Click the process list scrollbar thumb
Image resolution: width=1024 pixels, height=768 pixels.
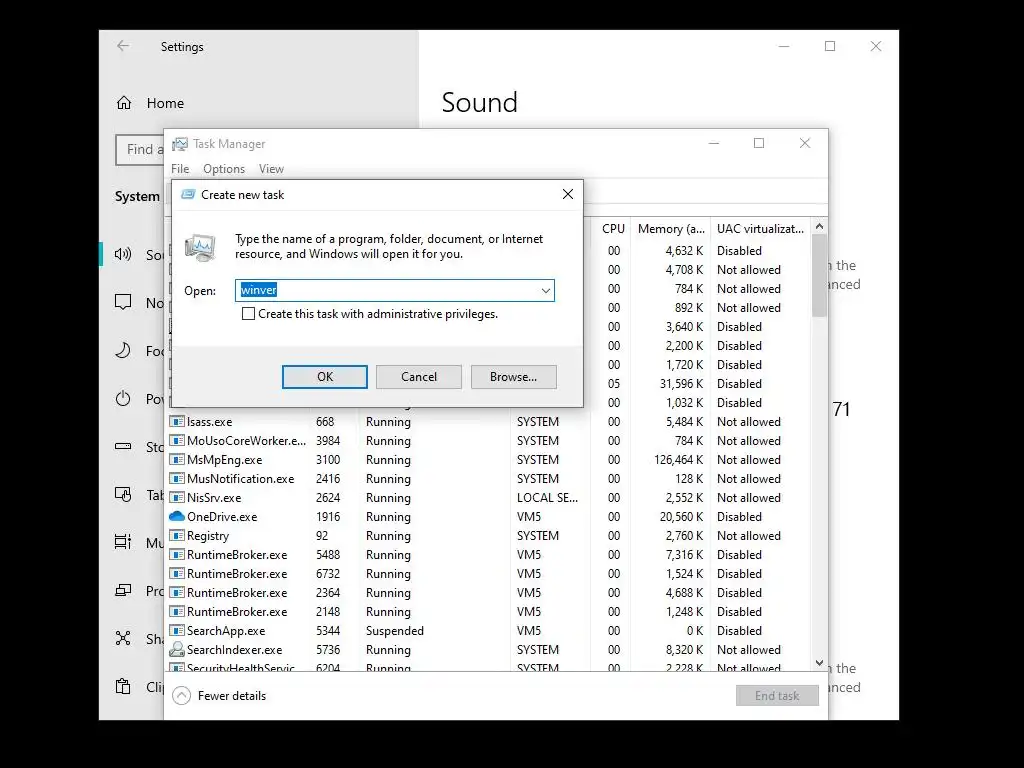820,275
